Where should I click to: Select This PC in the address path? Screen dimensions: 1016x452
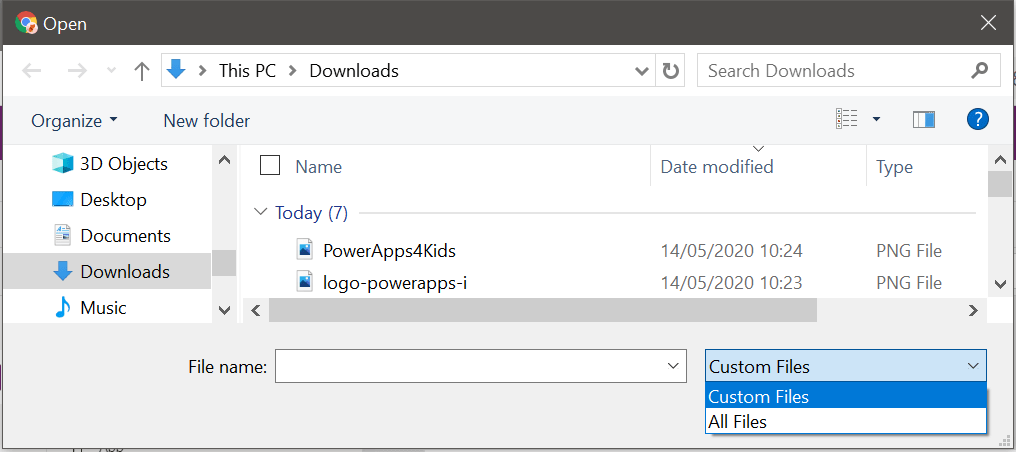(247, 71)
